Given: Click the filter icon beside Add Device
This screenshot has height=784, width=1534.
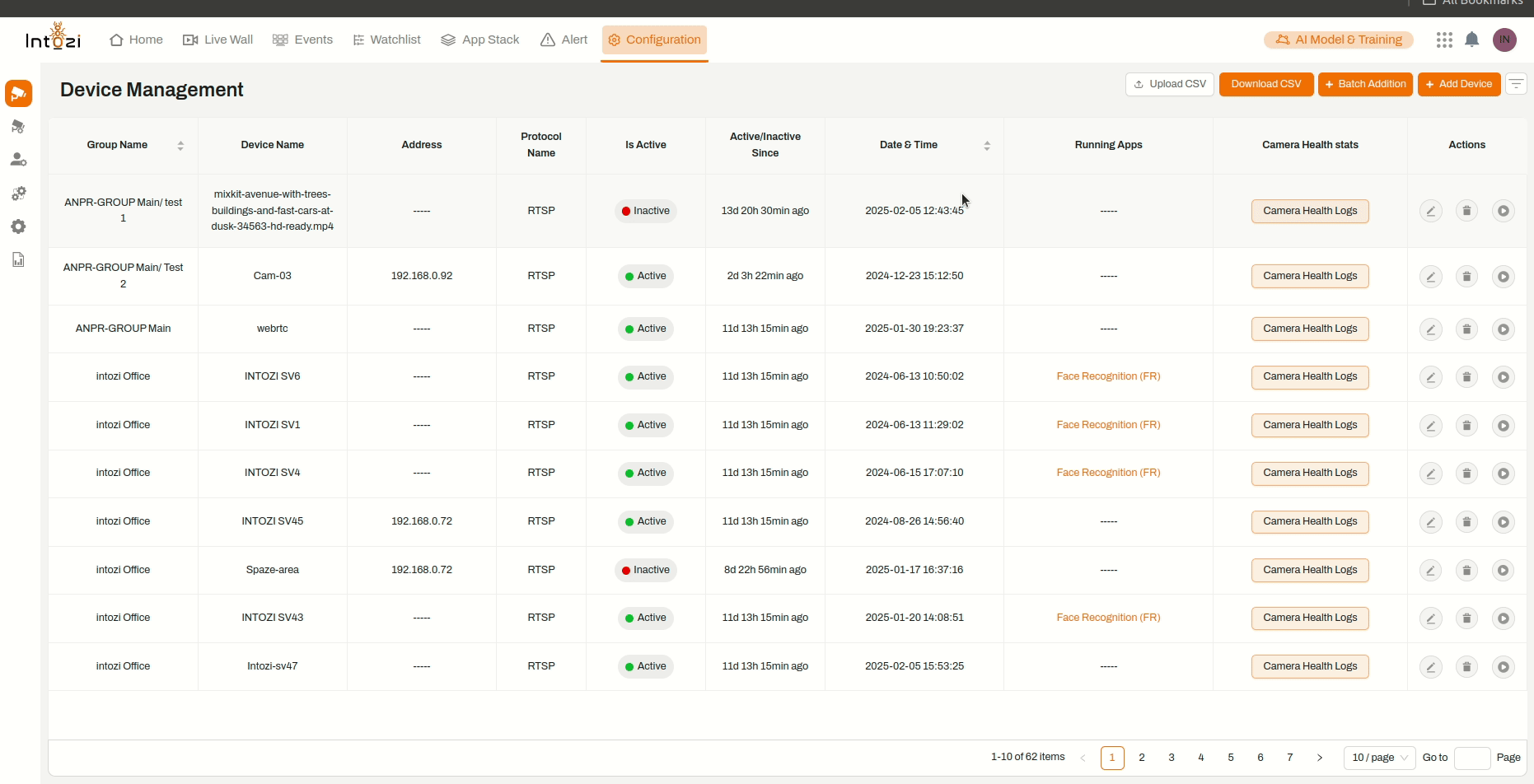Looking at the screenshot, I should coord(1517,83).
